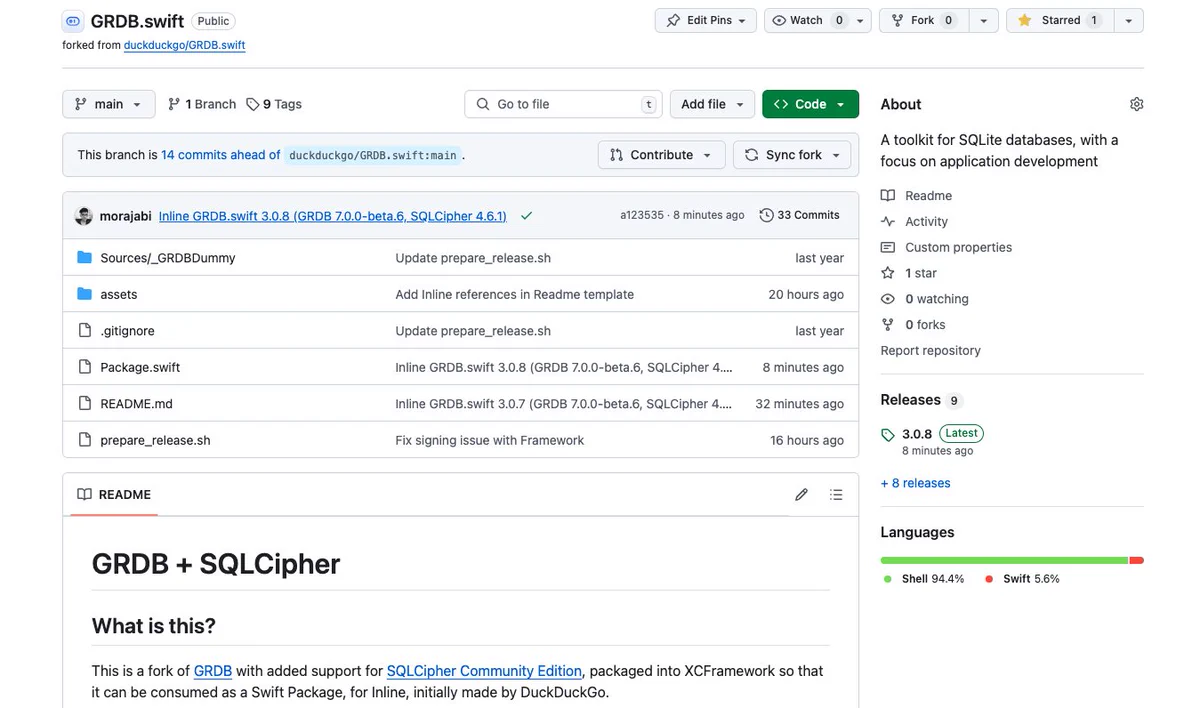Open 'Add Inline references in Readme template' commit
The height and width of the screenshot is (708, 1200).
click(x=514, y=294)
